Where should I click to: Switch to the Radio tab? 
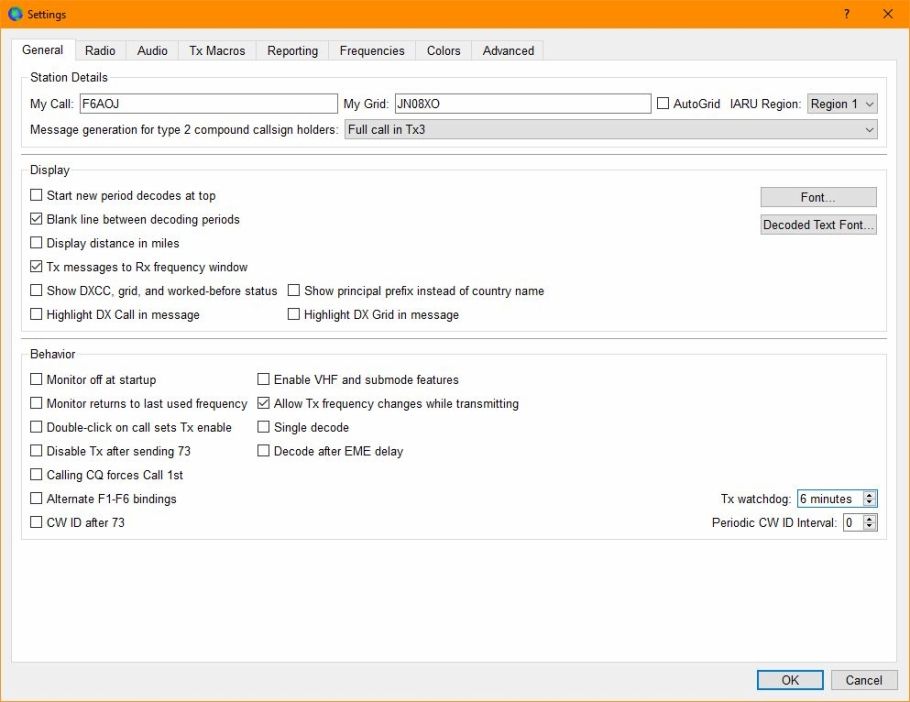[x=100, y=51]
